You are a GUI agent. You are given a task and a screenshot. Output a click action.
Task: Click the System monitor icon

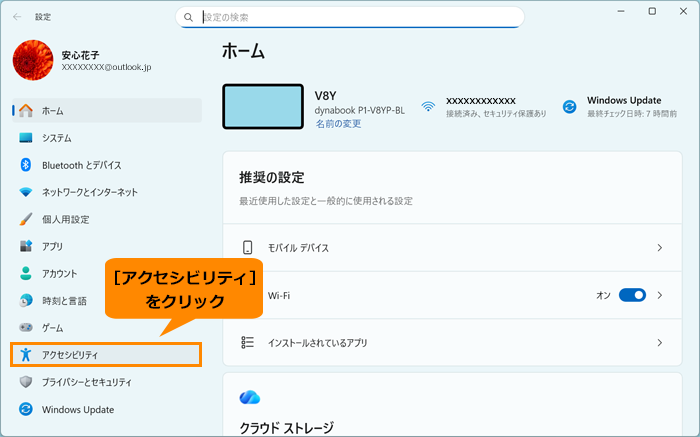(26, 138)
